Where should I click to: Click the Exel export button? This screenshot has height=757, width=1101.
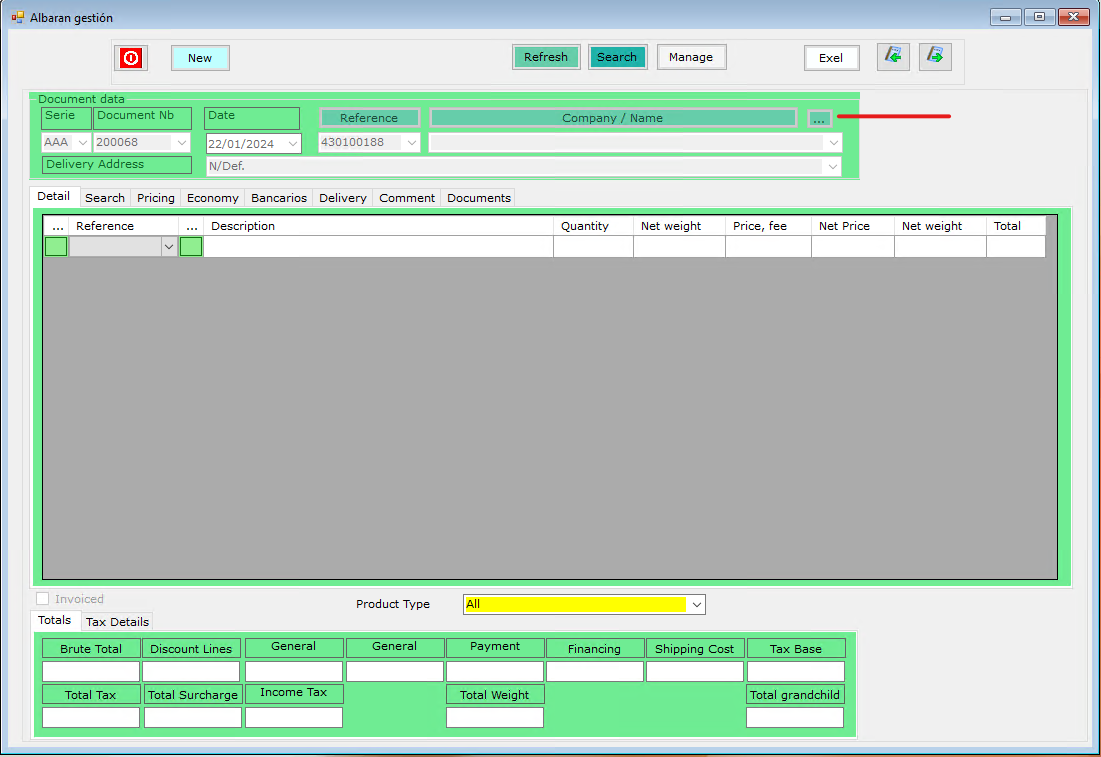tap(831, 58)
